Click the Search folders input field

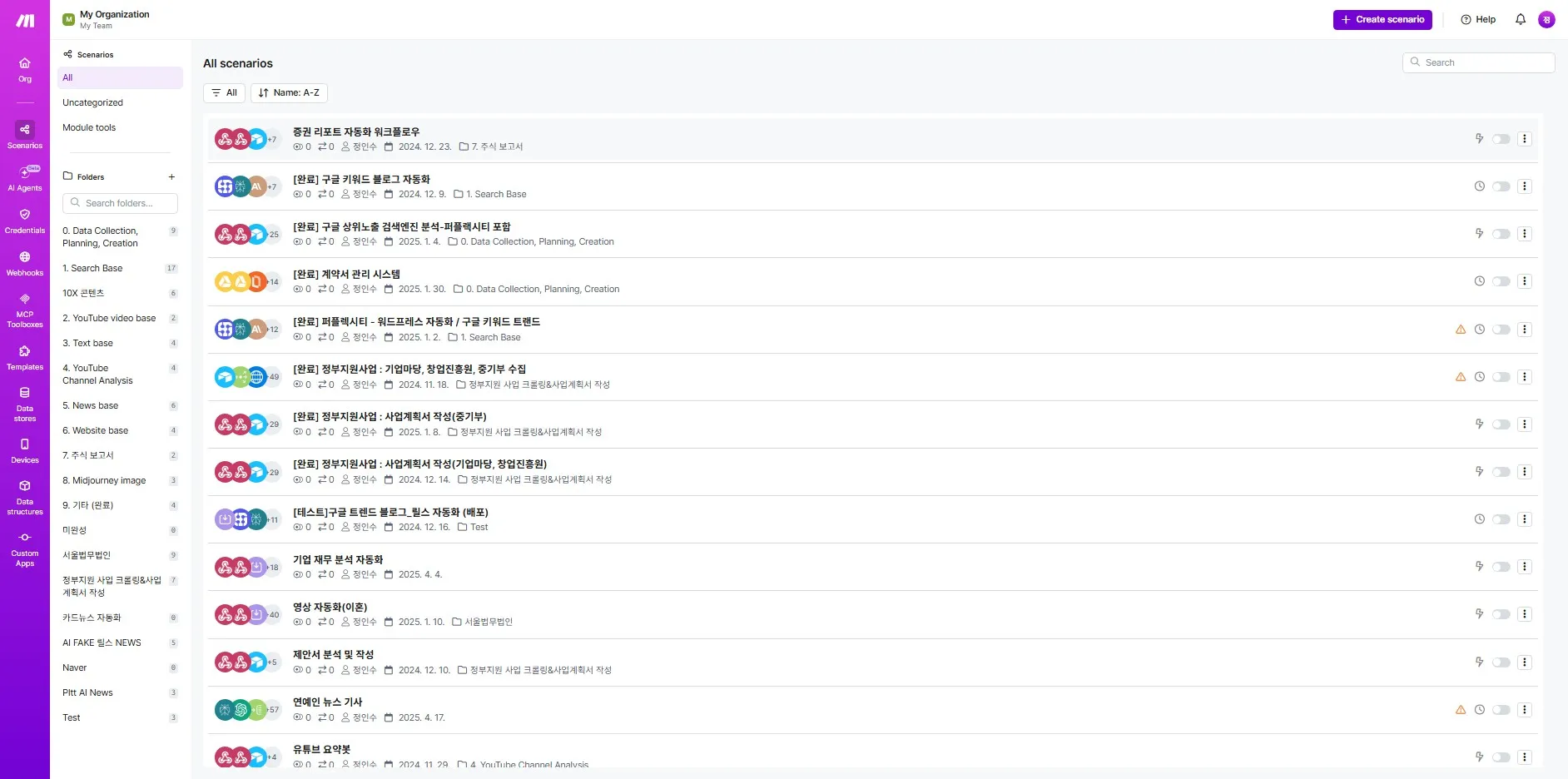click(x=120, y=203)
